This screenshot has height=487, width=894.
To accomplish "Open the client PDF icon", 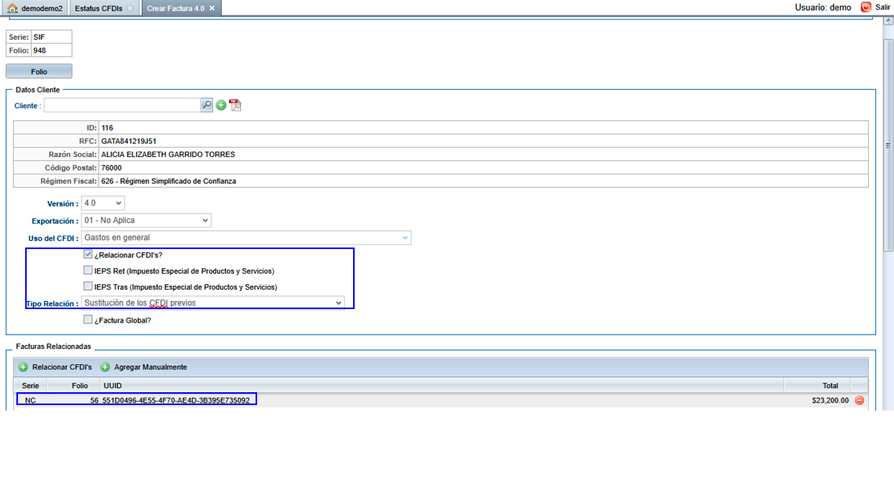I will pos(235,105).
